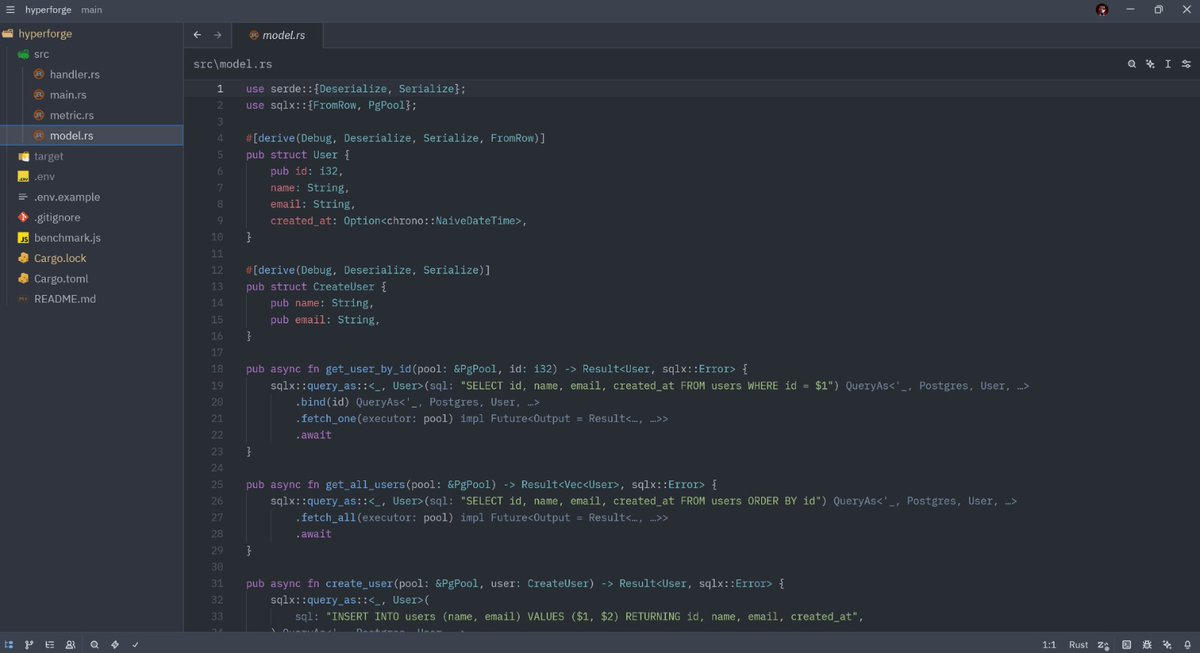Toggle editor controls with the sliders icon
This screenshot has width=1200, height=653.
coord(1186,63)
